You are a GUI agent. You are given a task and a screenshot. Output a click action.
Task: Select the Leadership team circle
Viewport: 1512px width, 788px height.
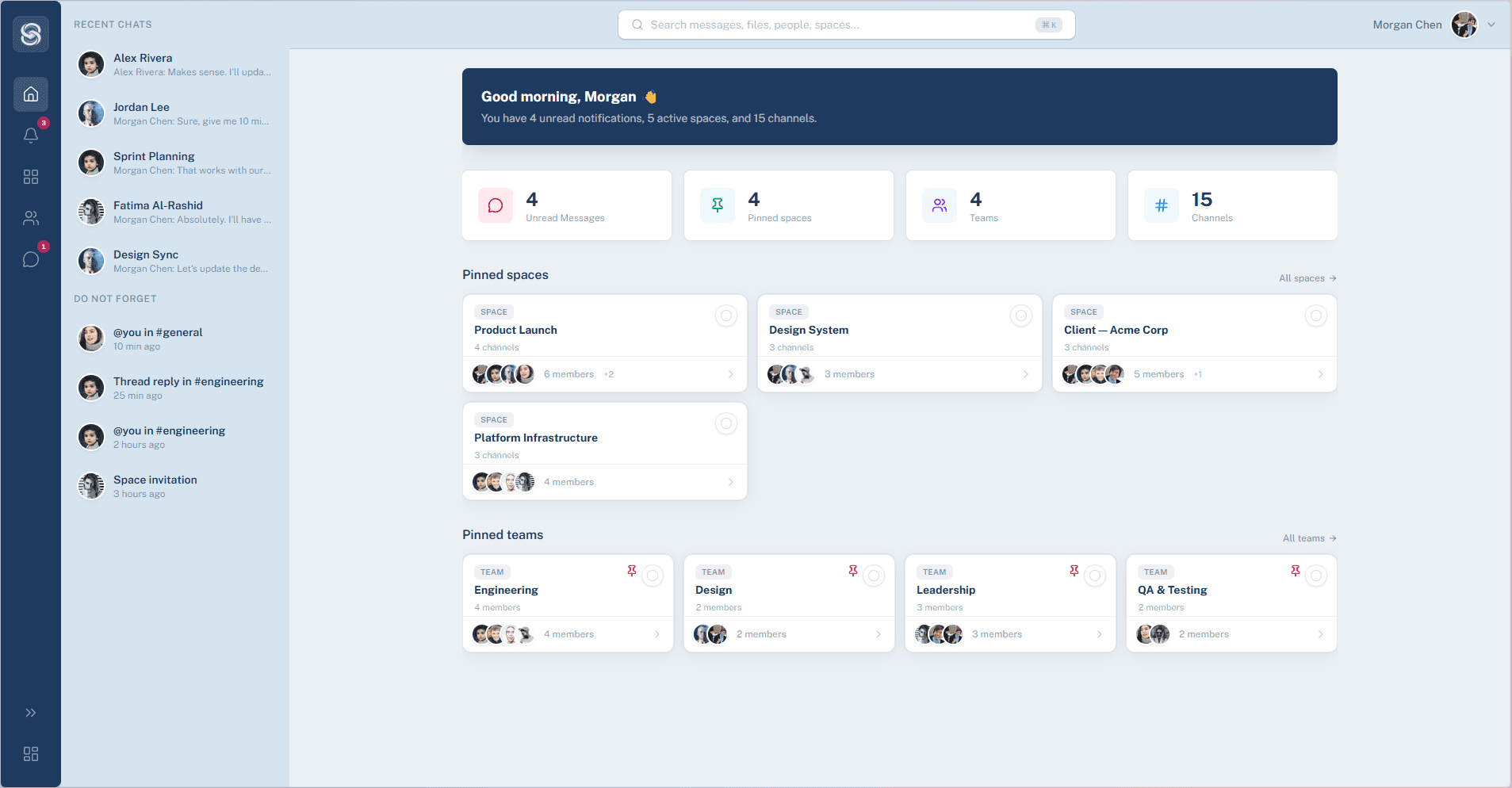pos(1095,576)
